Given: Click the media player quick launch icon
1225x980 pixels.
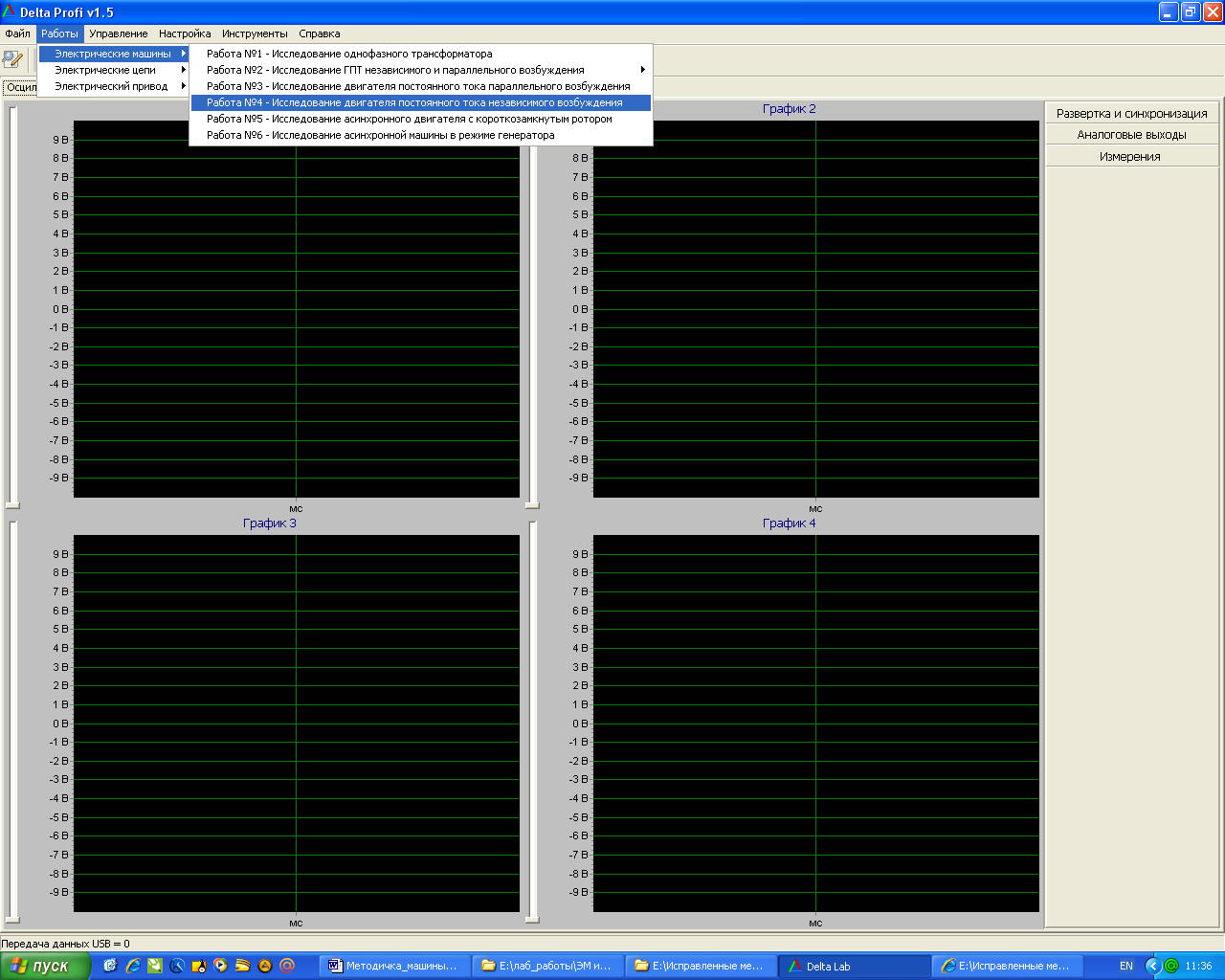Looking at the screenshot, I should pos(220,966).
